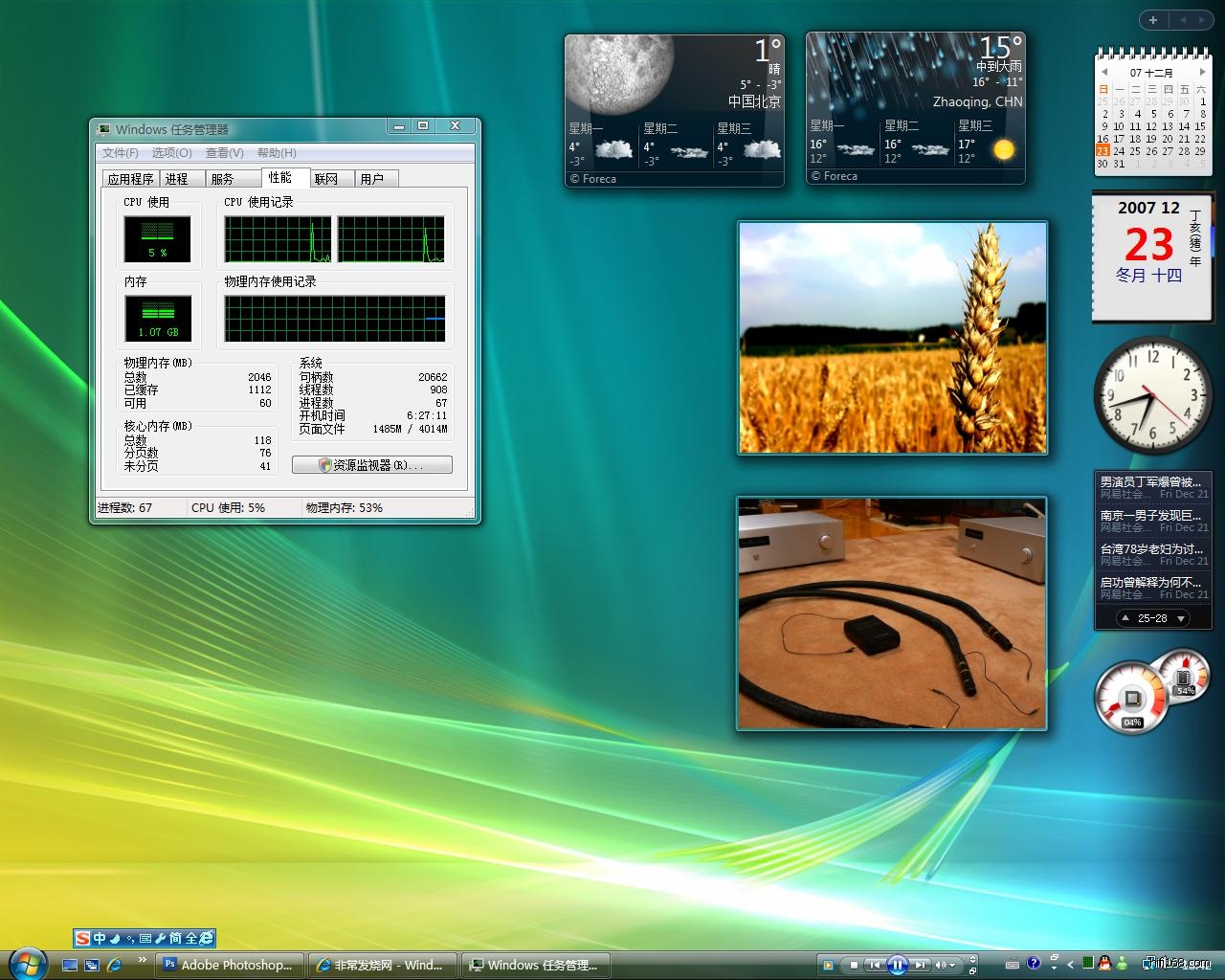Expand hidden Quick Launch items chevron
1225x980 pixels.
[x=143, y=959]
